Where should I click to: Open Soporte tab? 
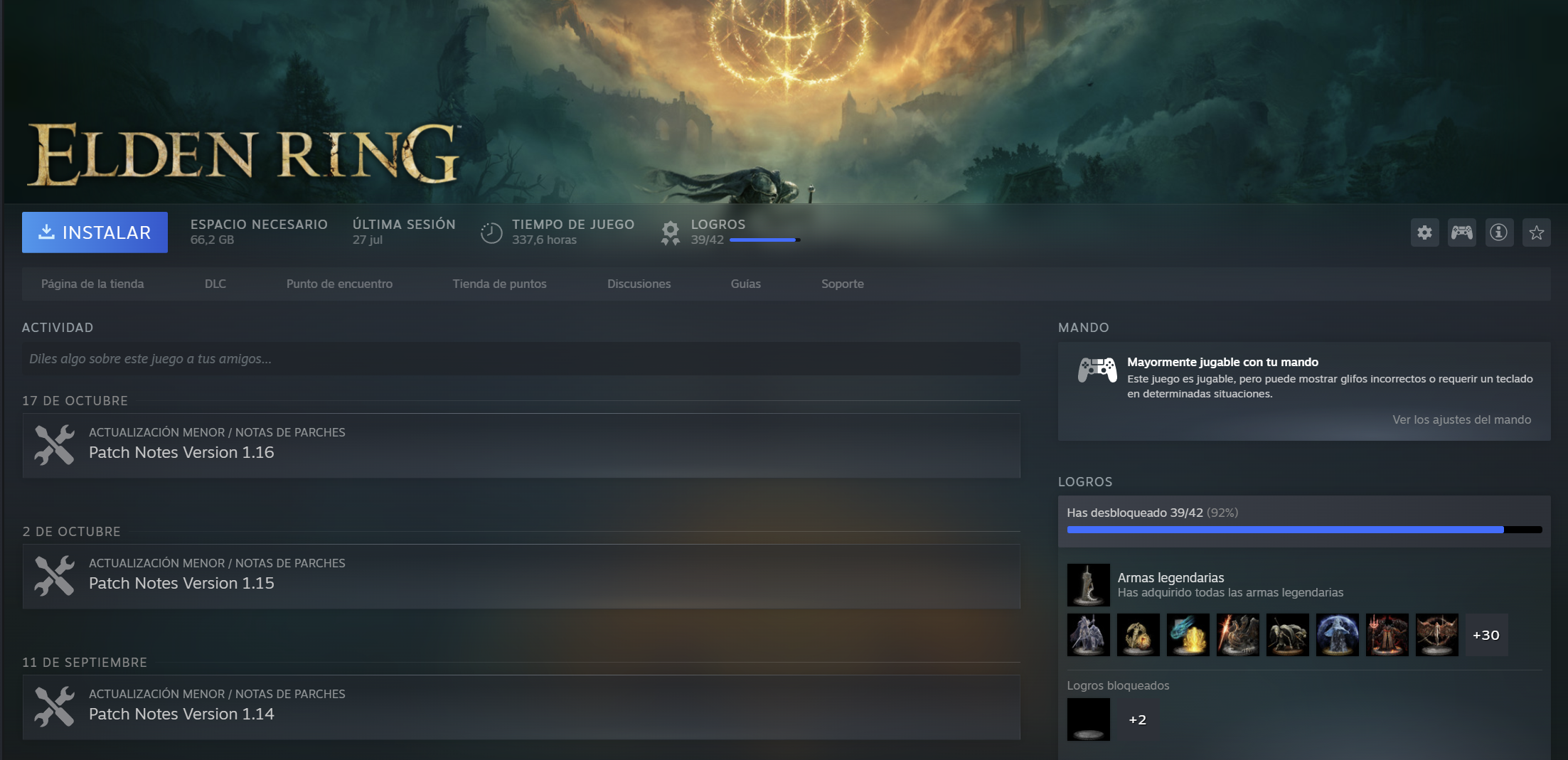coord(843,284)
